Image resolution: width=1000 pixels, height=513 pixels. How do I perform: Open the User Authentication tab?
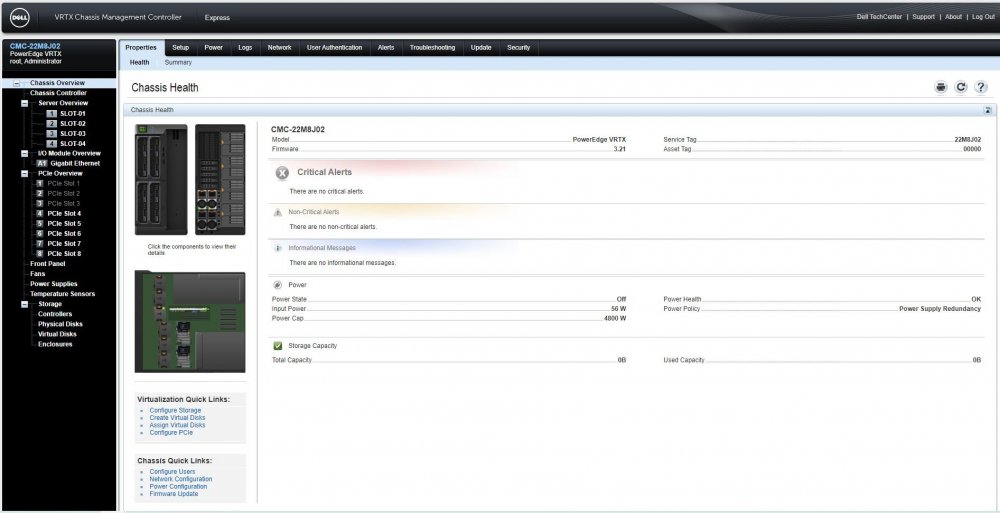334,48
